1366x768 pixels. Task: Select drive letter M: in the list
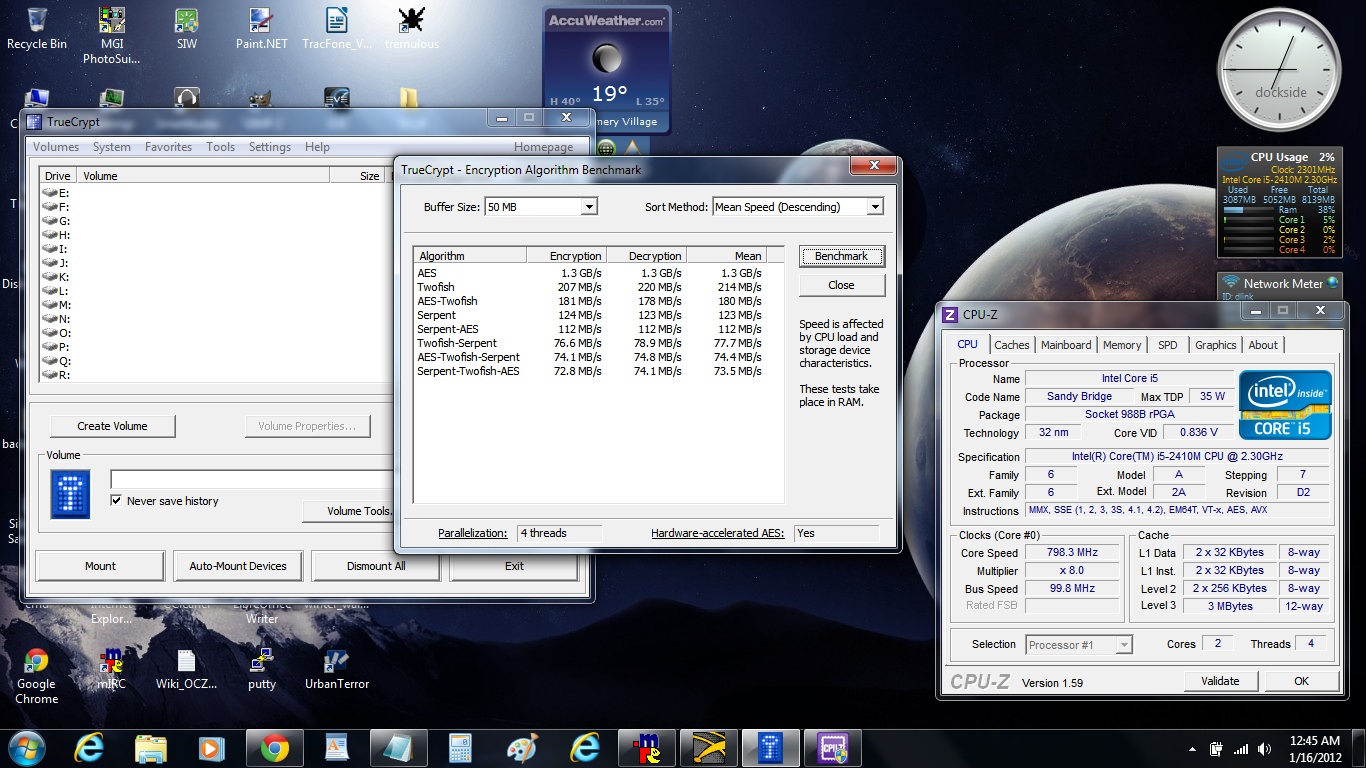click(64, 305)
